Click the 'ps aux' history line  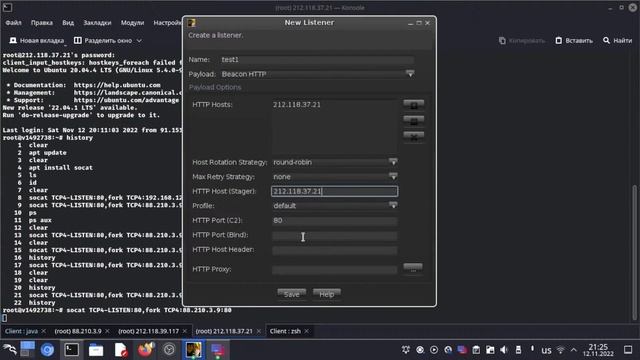40,220
